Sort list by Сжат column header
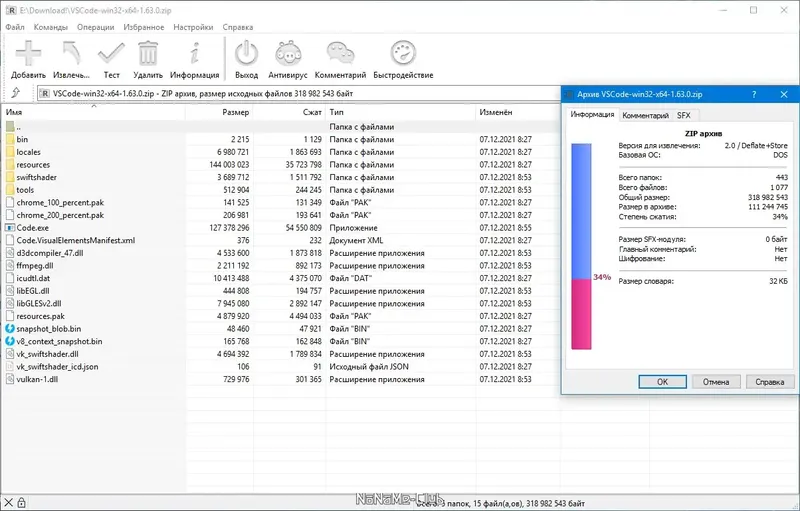 tap(290, 112)
